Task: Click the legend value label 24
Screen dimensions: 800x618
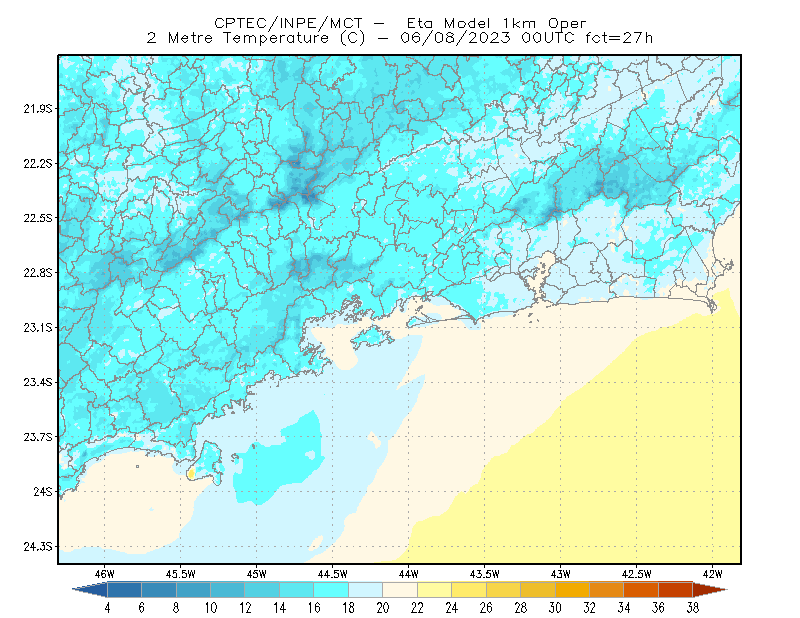Action: pos(452,608)
